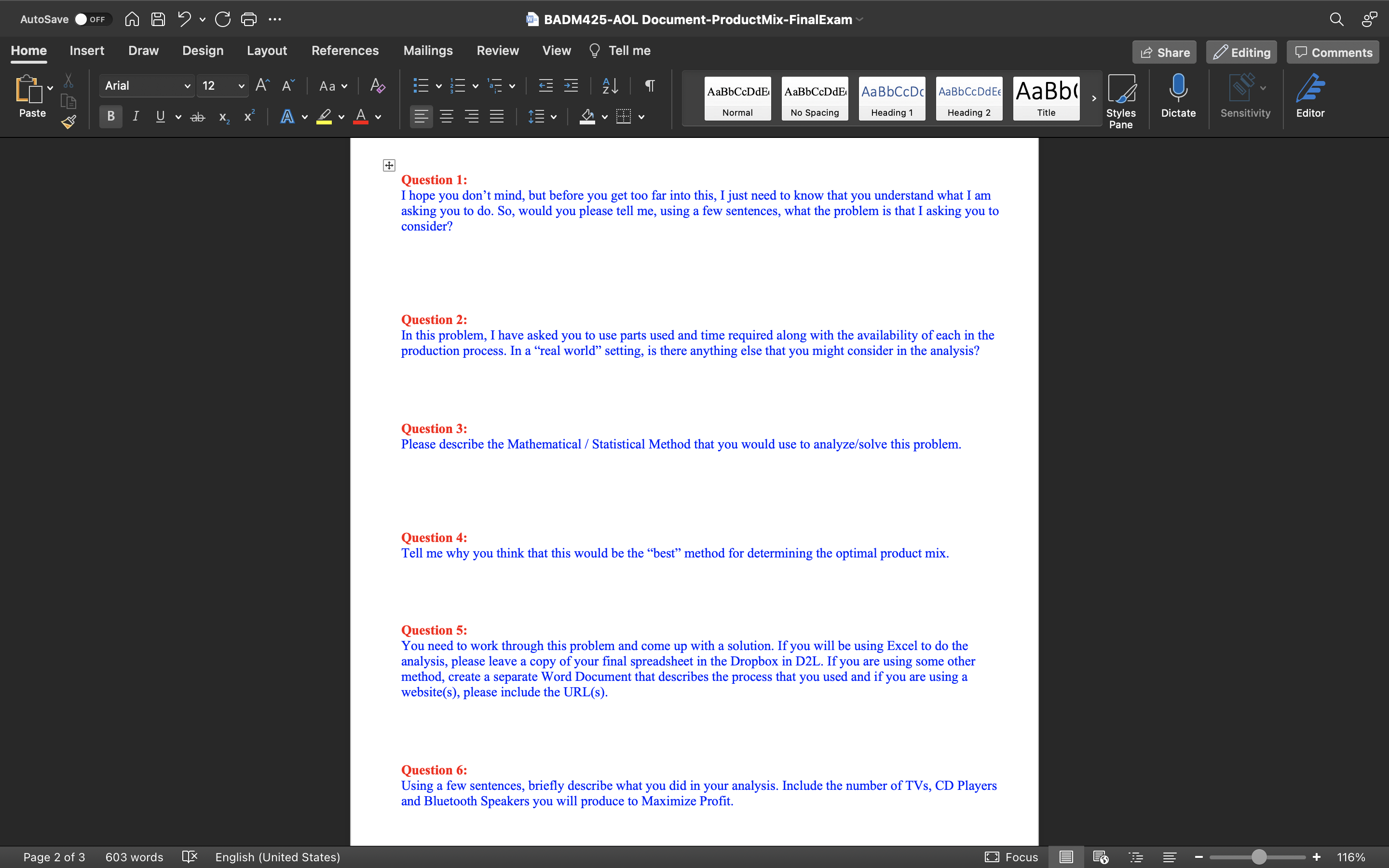The image size is (1389, 868).
Task: Expand the font size dropdown
Action: [241, 85]
